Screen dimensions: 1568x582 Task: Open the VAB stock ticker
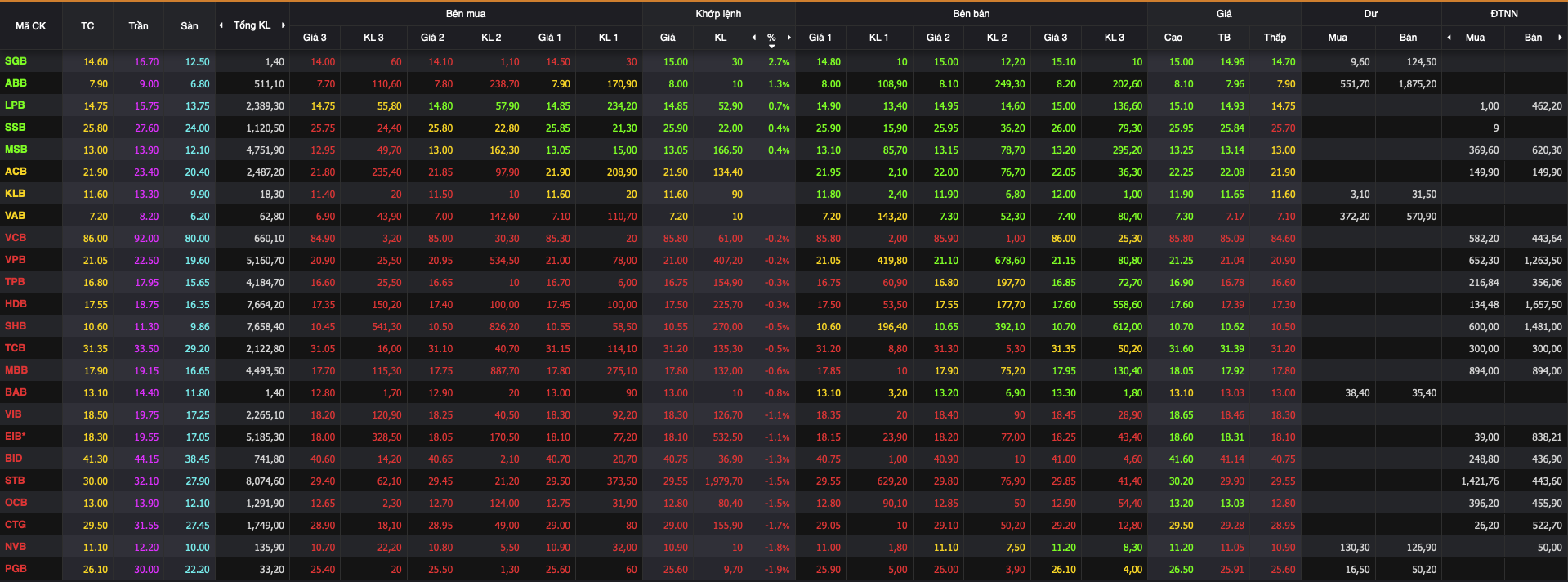click(x=15, y=216)
